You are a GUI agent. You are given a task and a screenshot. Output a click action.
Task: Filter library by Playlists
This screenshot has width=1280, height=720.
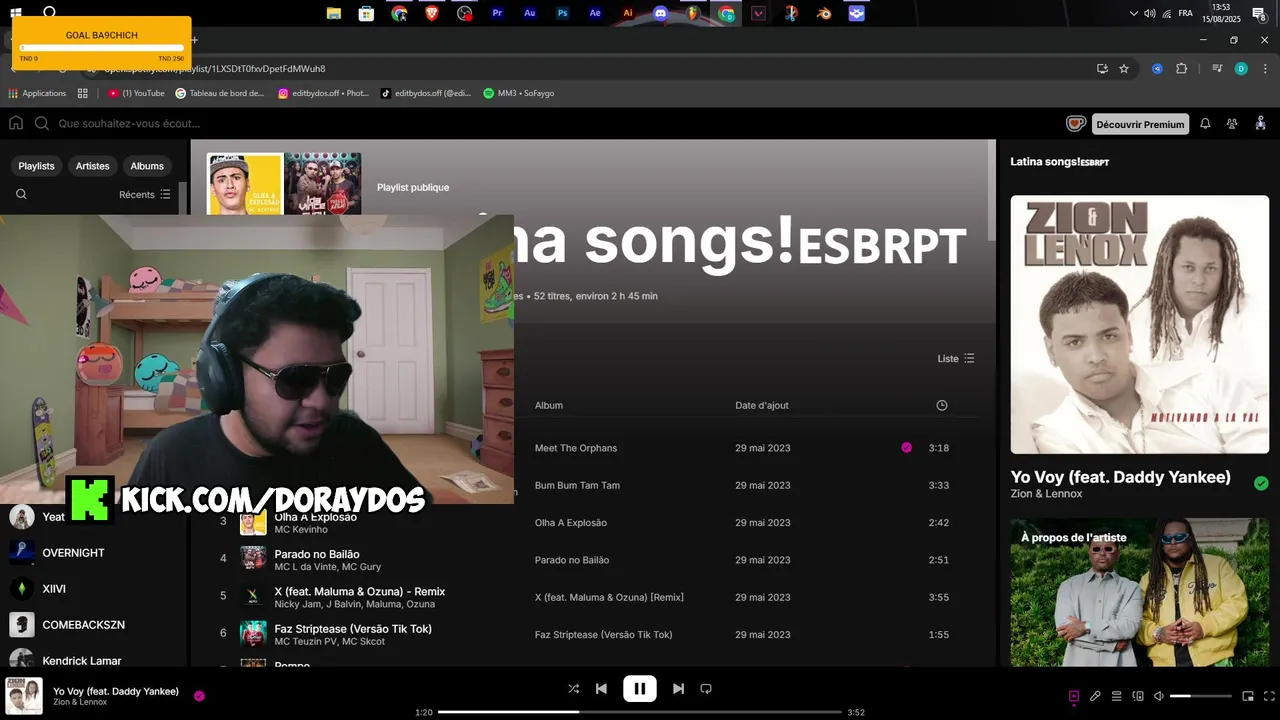coord(36,166)
